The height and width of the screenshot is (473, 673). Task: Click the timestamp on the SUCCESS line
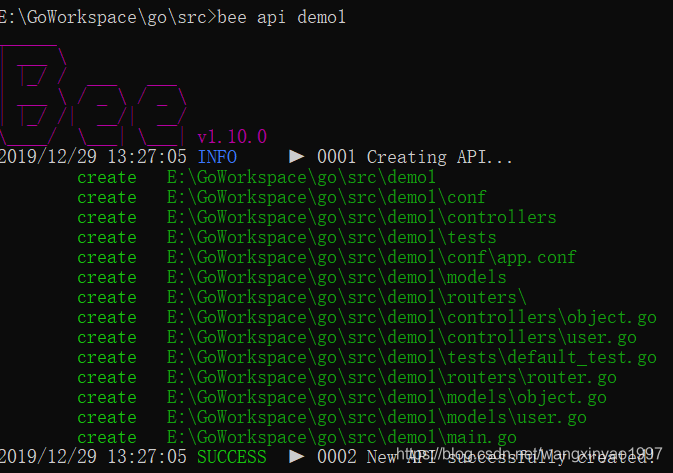point(93,457)
